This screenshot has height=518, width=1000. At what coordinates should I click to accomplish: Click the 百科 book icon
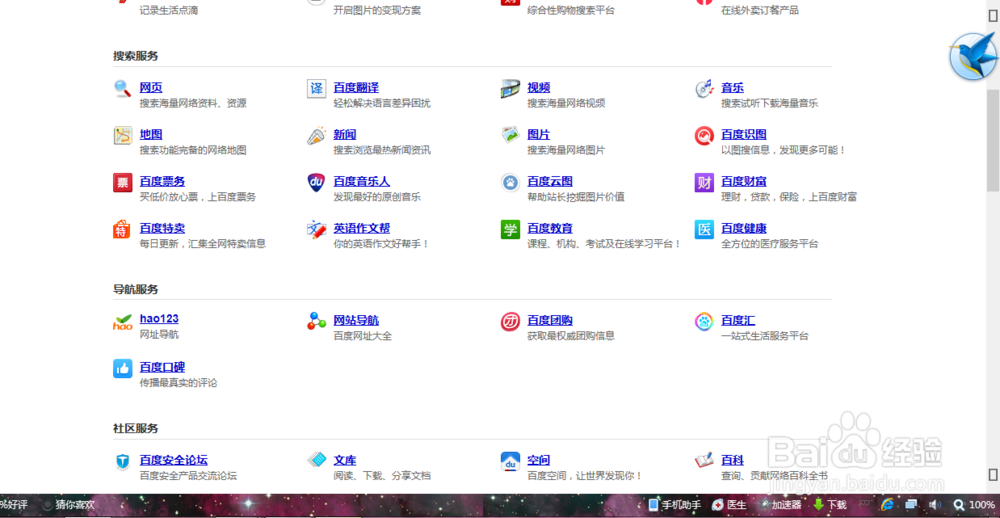(704, 460)
